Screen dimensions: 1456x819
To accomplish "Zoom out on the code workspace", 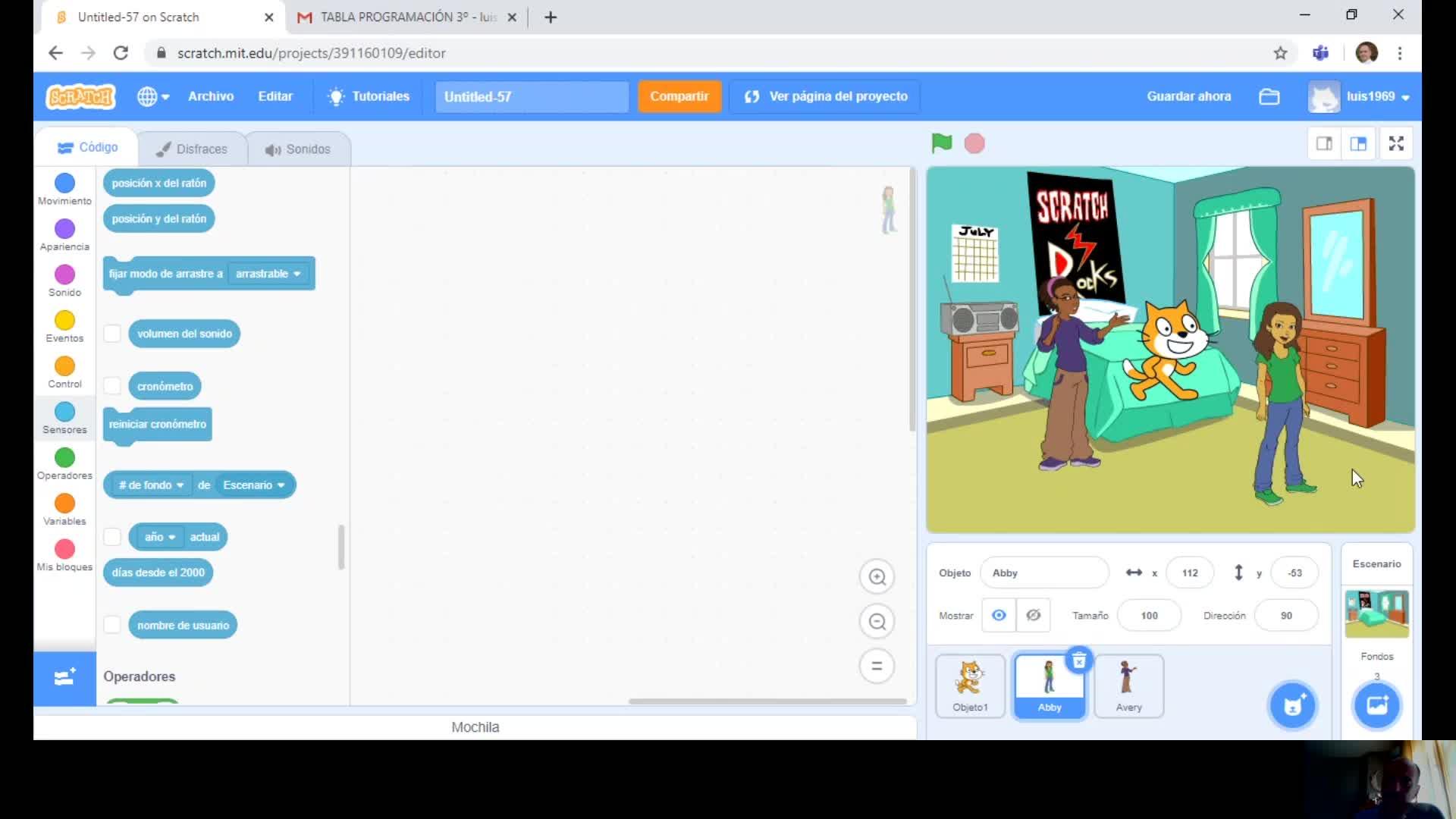I will pos(877,622).
